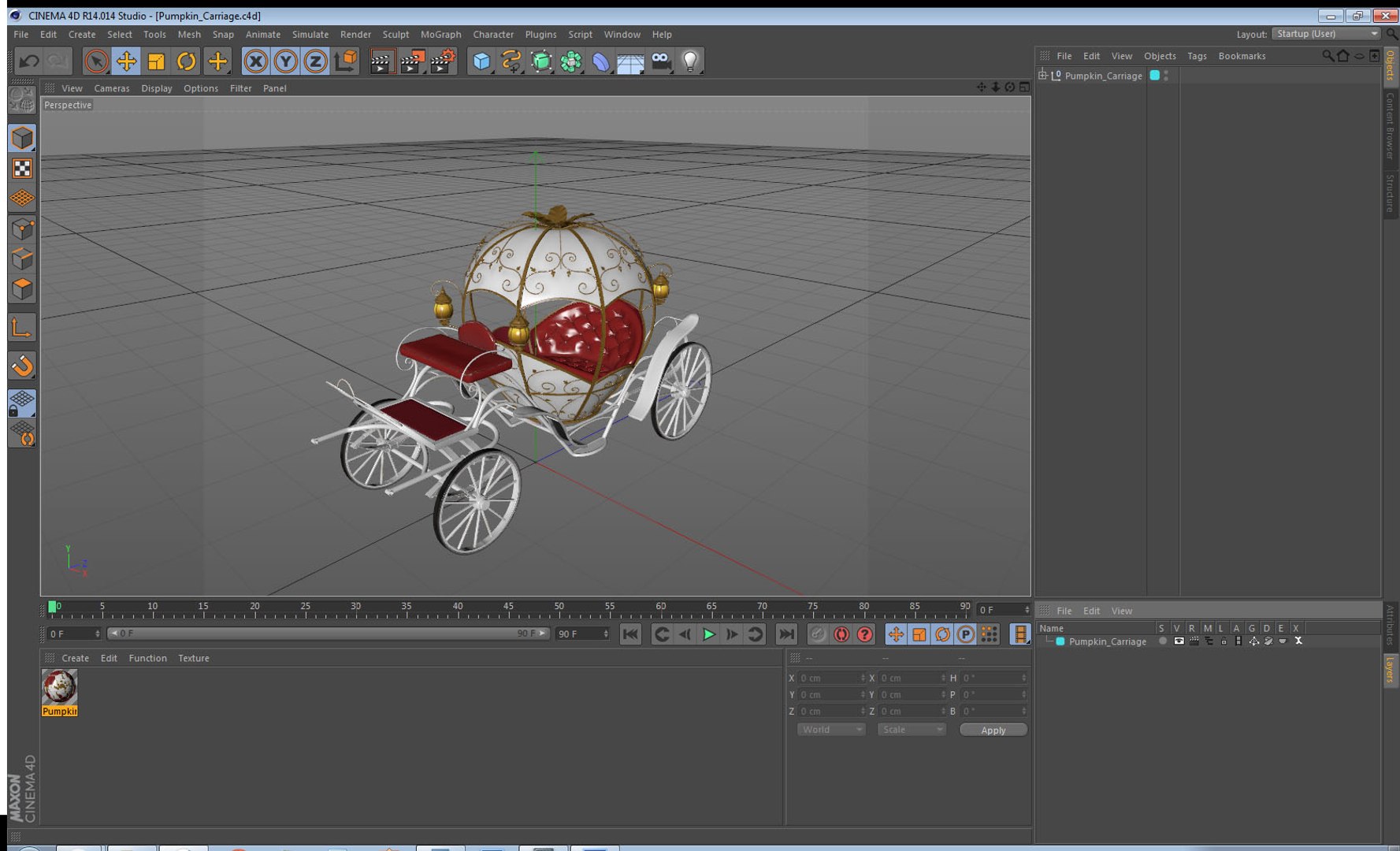Viewport: 1400px width, 851px height.
Task: Open the Character menu
Action: pos(493,35)
